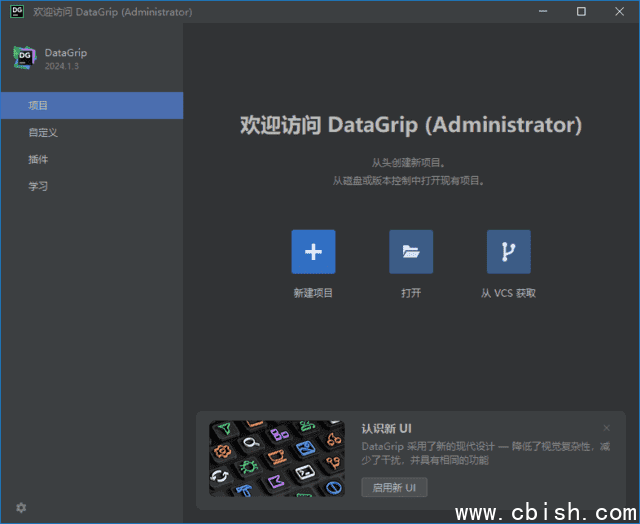Go to the 学习 tab
Screen dimensions: 640x524
pyautogui.click(x=92, y=187)
